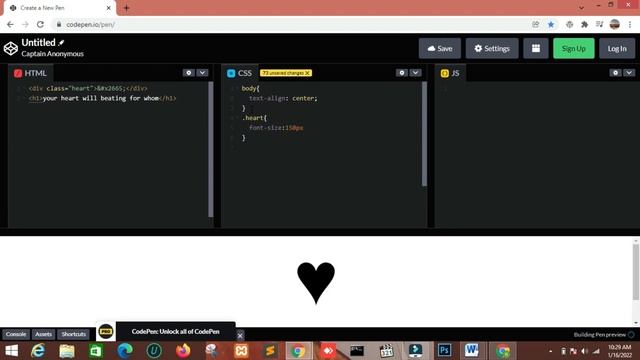
Task: Click the CSS editor scrollbar
Action: click(424, 134)
